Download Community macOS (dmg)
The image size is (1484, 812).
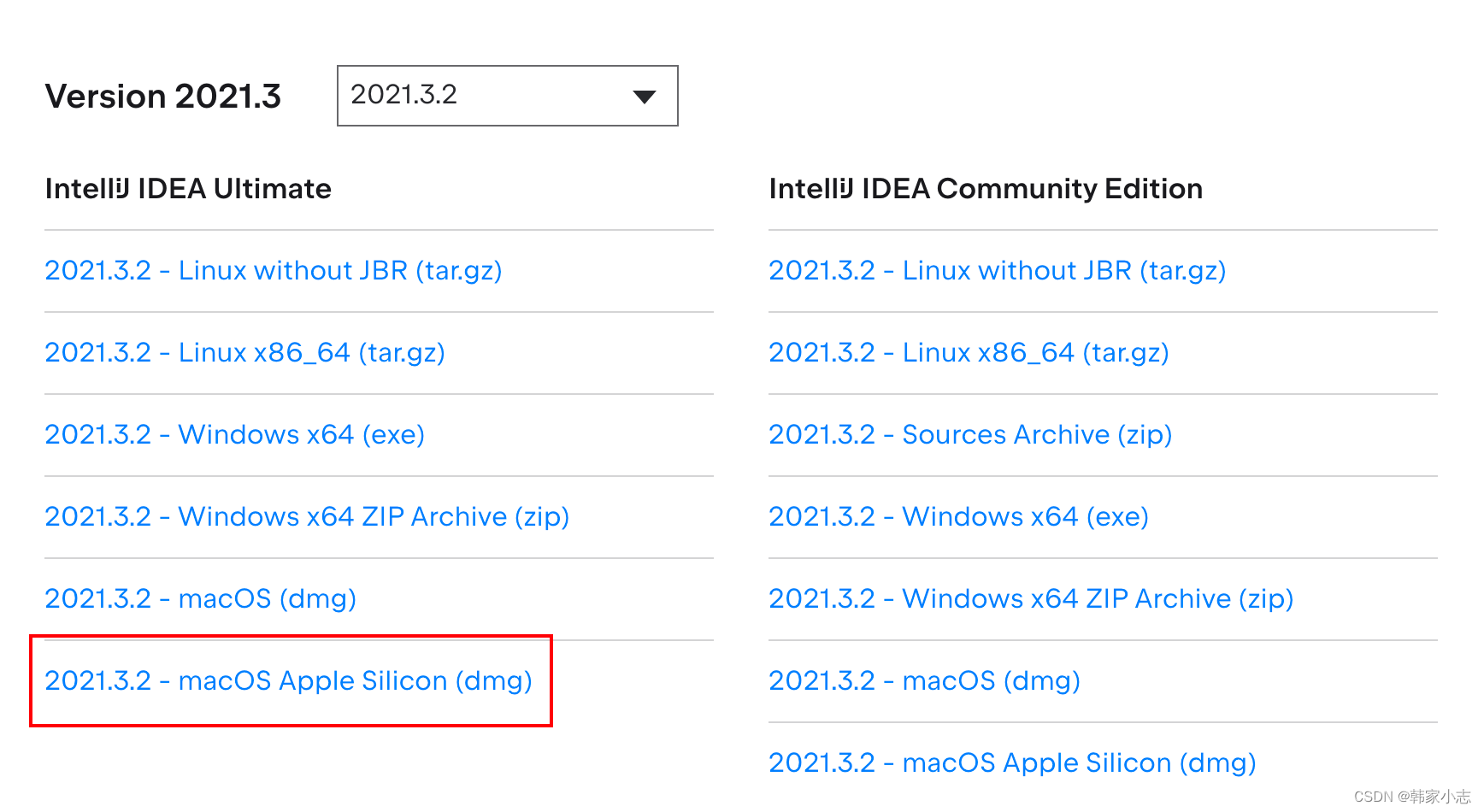(x=925, y=681)
